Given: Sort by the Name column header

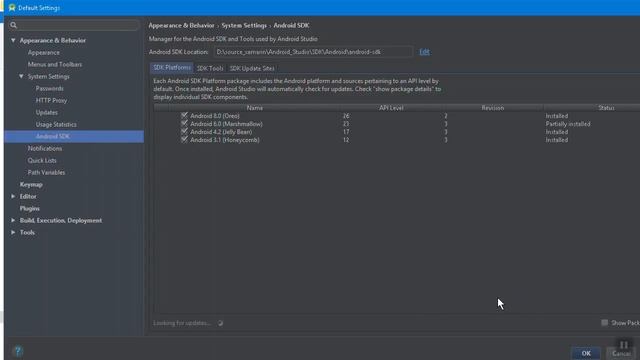Looking at the screenshot, I should coord(254,108).
